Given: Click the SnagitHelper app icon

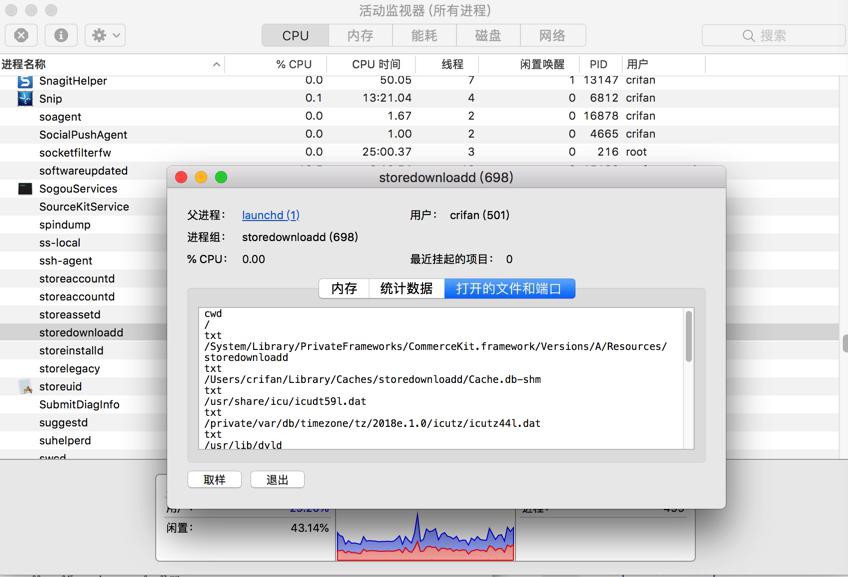Looking at the screenshot, I should (25, 81).
